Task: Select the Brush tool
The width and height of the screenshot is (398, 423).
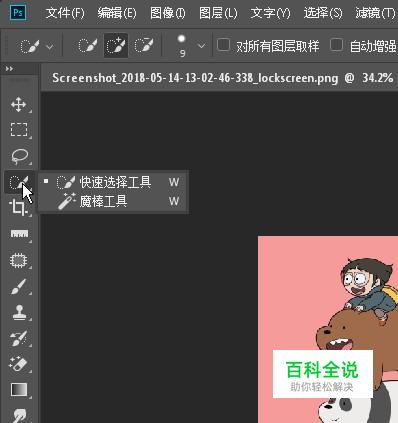Action: tap(19, 286)
